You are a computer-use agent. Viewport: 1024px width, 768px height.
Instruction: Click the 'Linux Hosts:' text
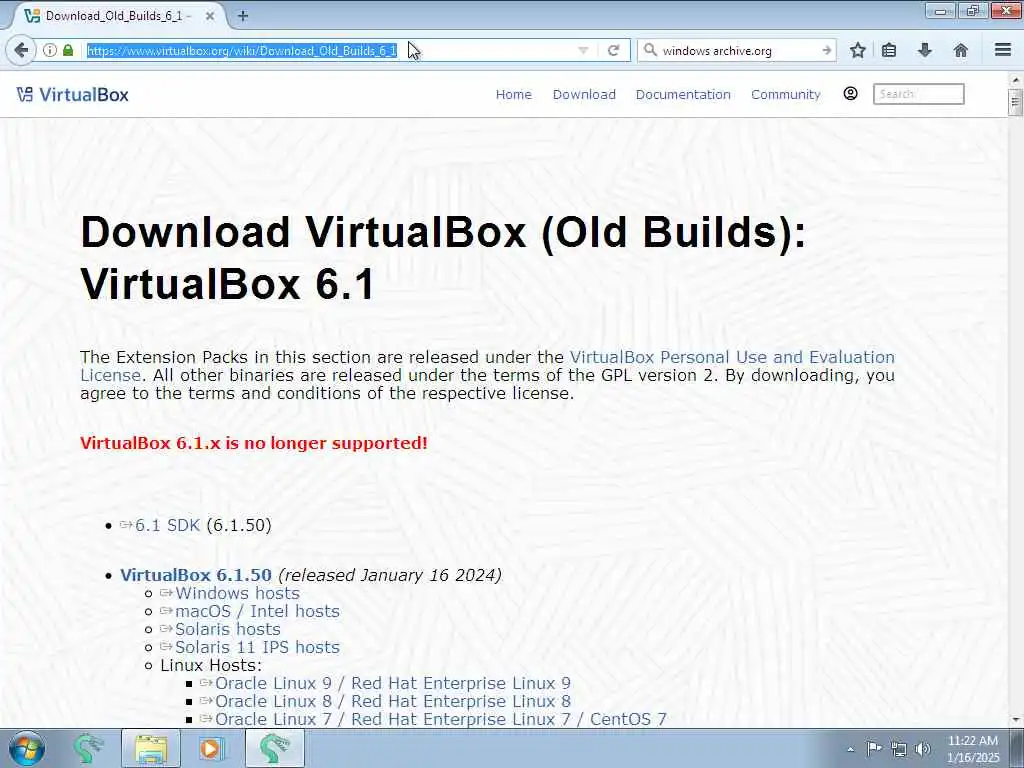(211, 665)
